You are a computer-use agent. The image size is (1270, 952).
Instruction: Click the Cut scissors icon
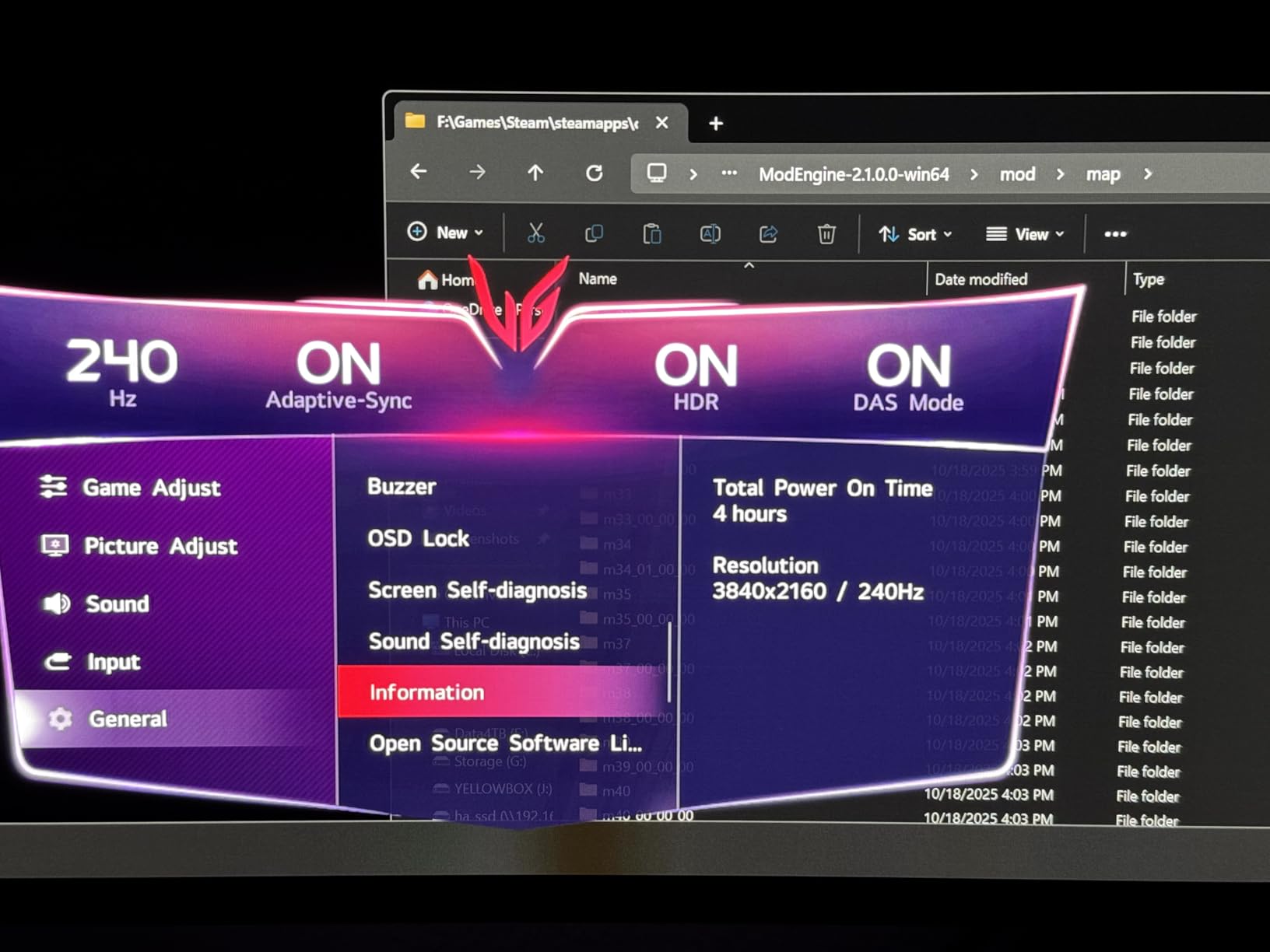coord(535,233)
